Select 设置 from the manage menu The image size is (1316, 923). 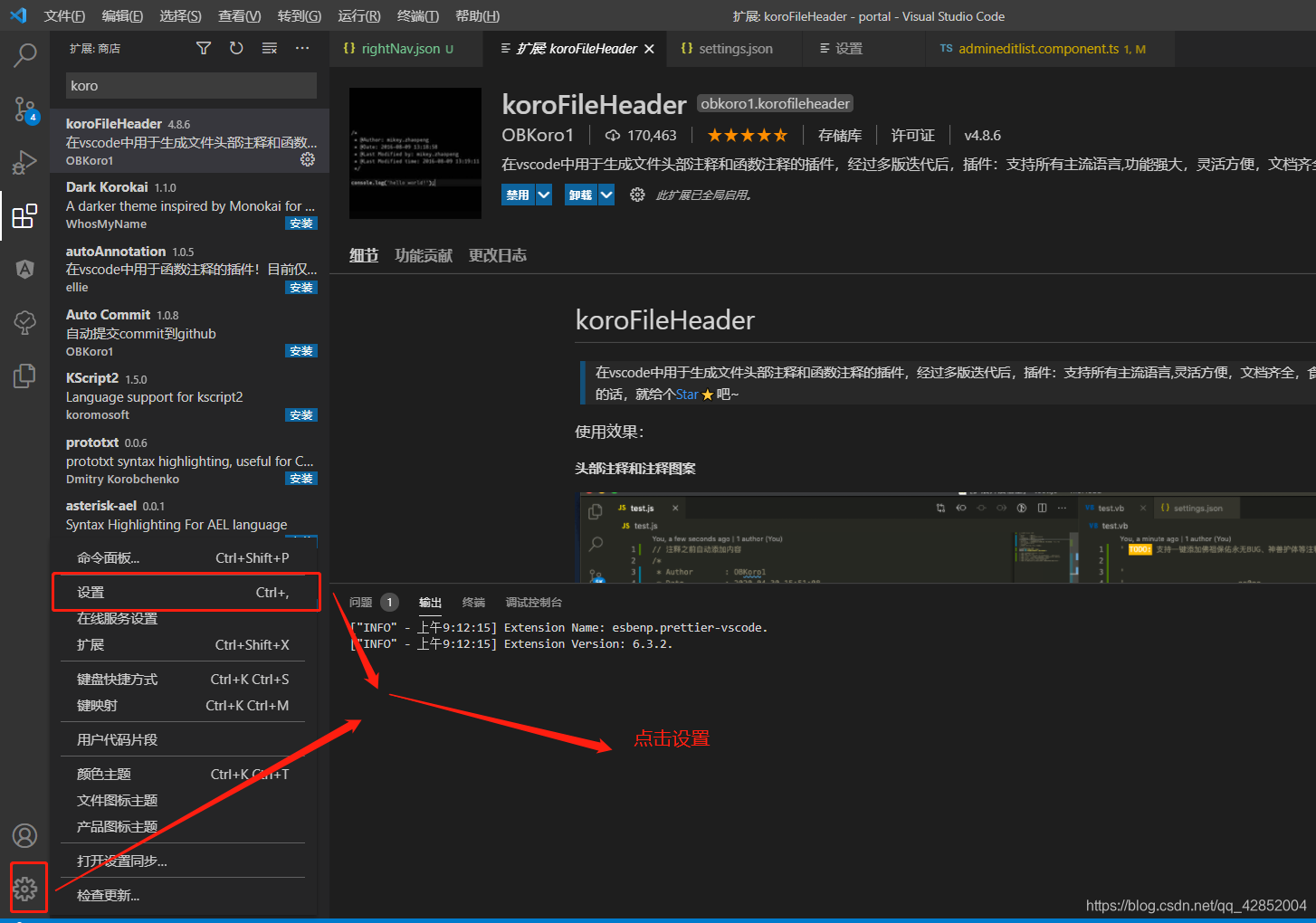pos(184,593)
